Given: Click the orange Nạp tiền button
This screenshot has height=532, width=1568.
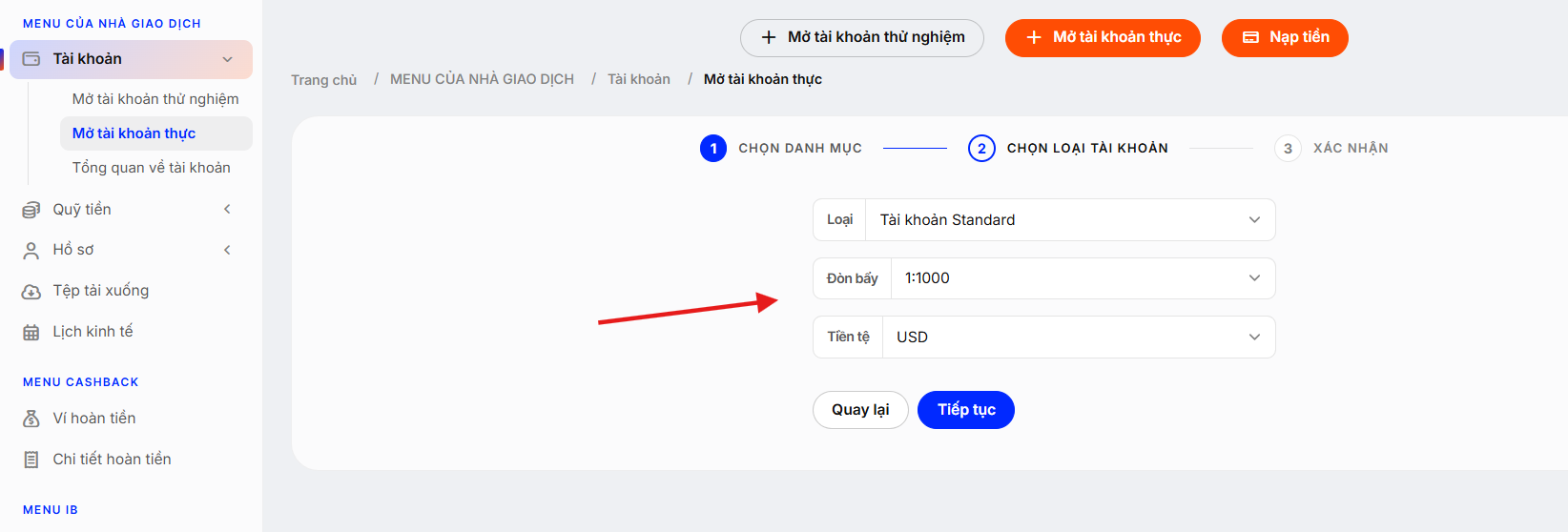Looking at the screenshot, I should (x=1285, y=38).
